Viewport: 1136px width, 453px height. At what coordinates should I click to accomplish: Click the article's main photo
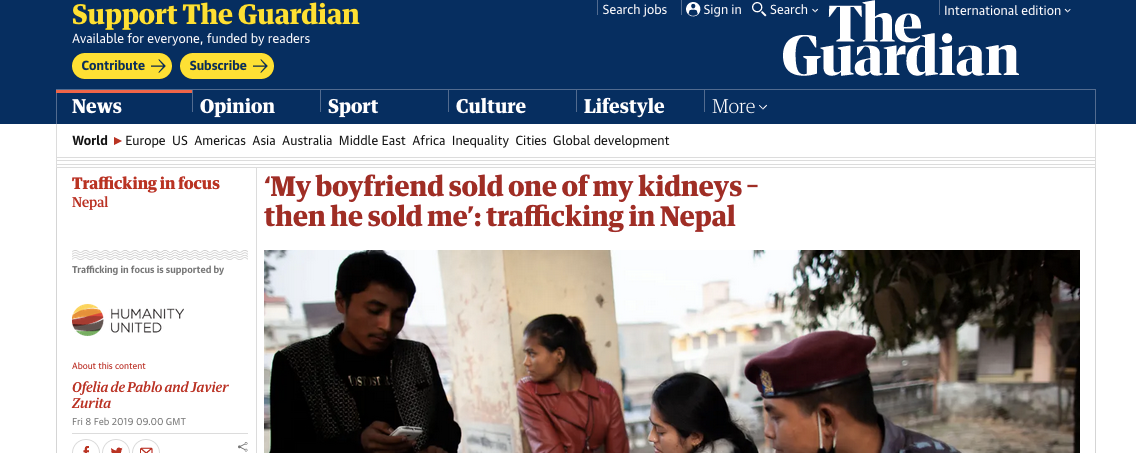click(671, 350)
